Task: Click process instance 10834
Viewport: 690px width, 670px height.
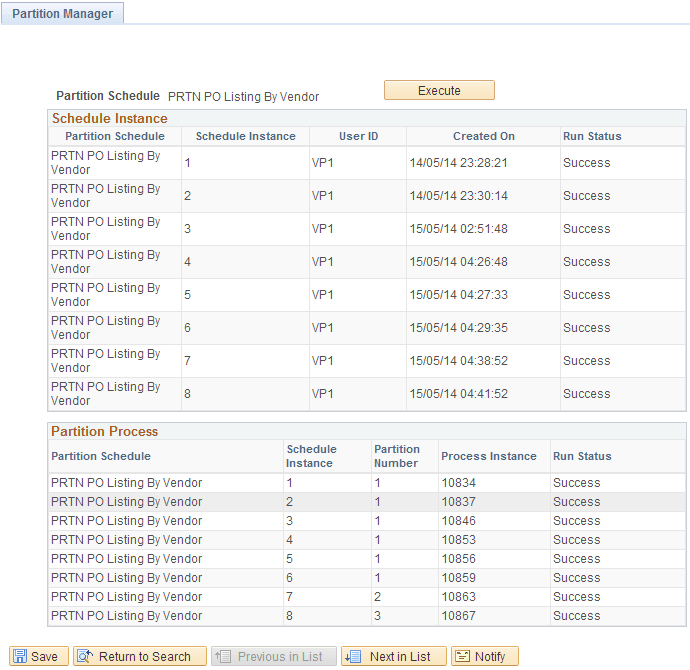Action: (459, 483)
